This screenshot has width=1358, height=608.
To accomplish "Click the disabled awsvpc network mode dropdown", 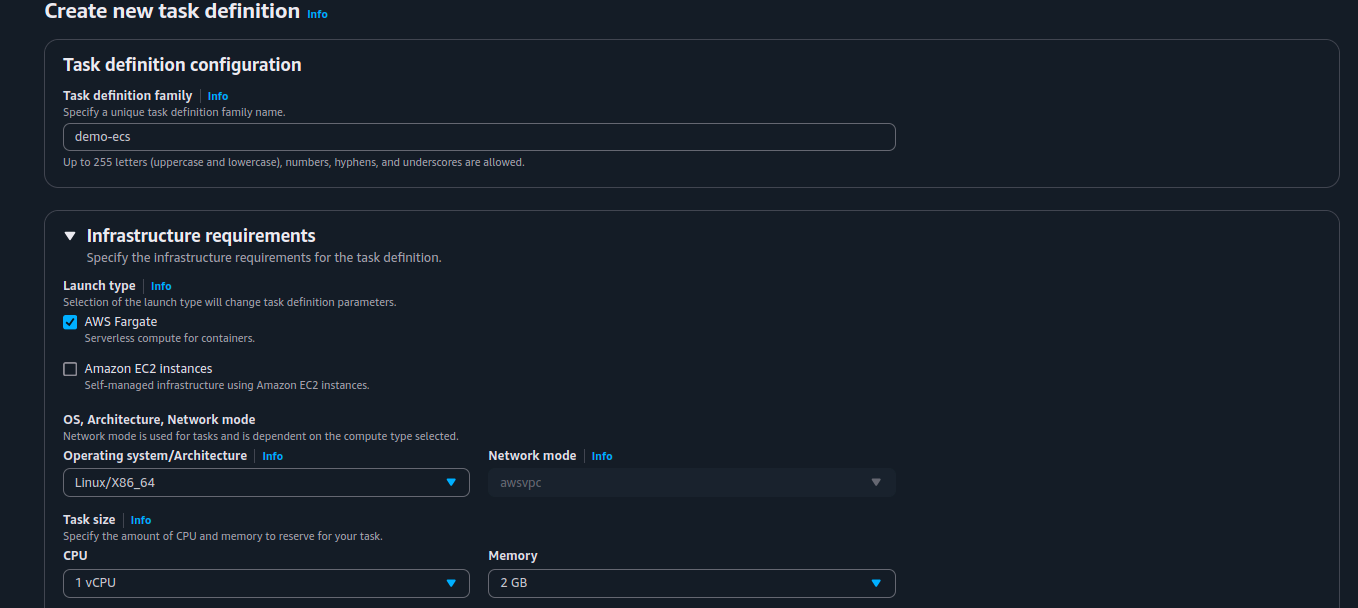I will 692,483.
